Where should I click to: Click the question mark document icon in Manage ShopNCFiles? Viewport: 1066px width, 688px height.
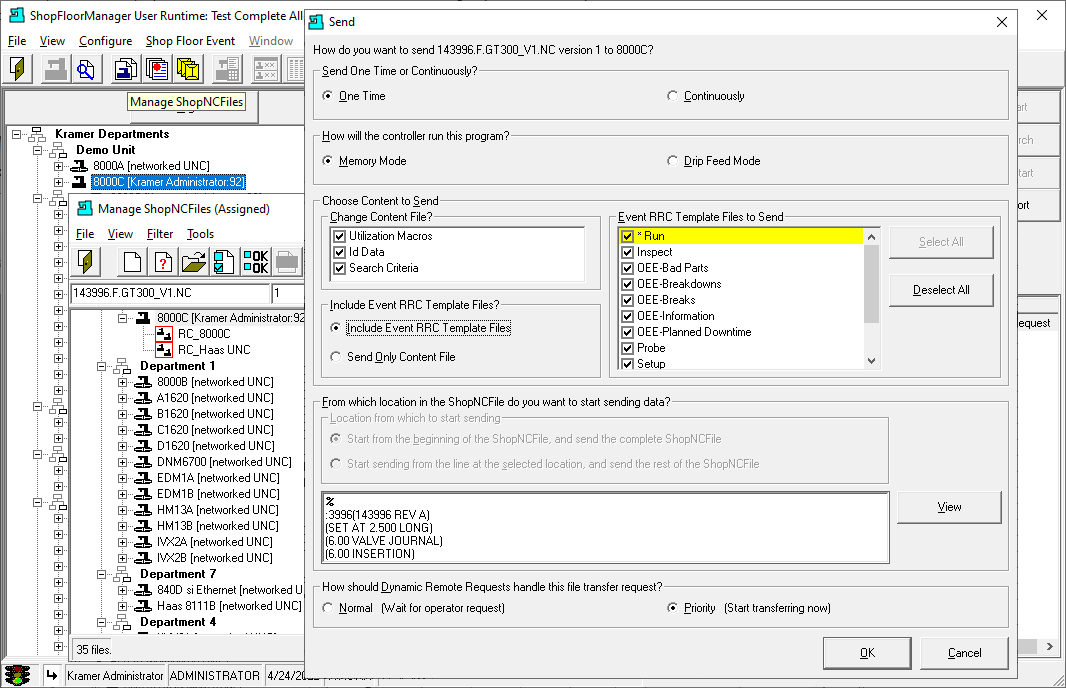pos(163,261)
